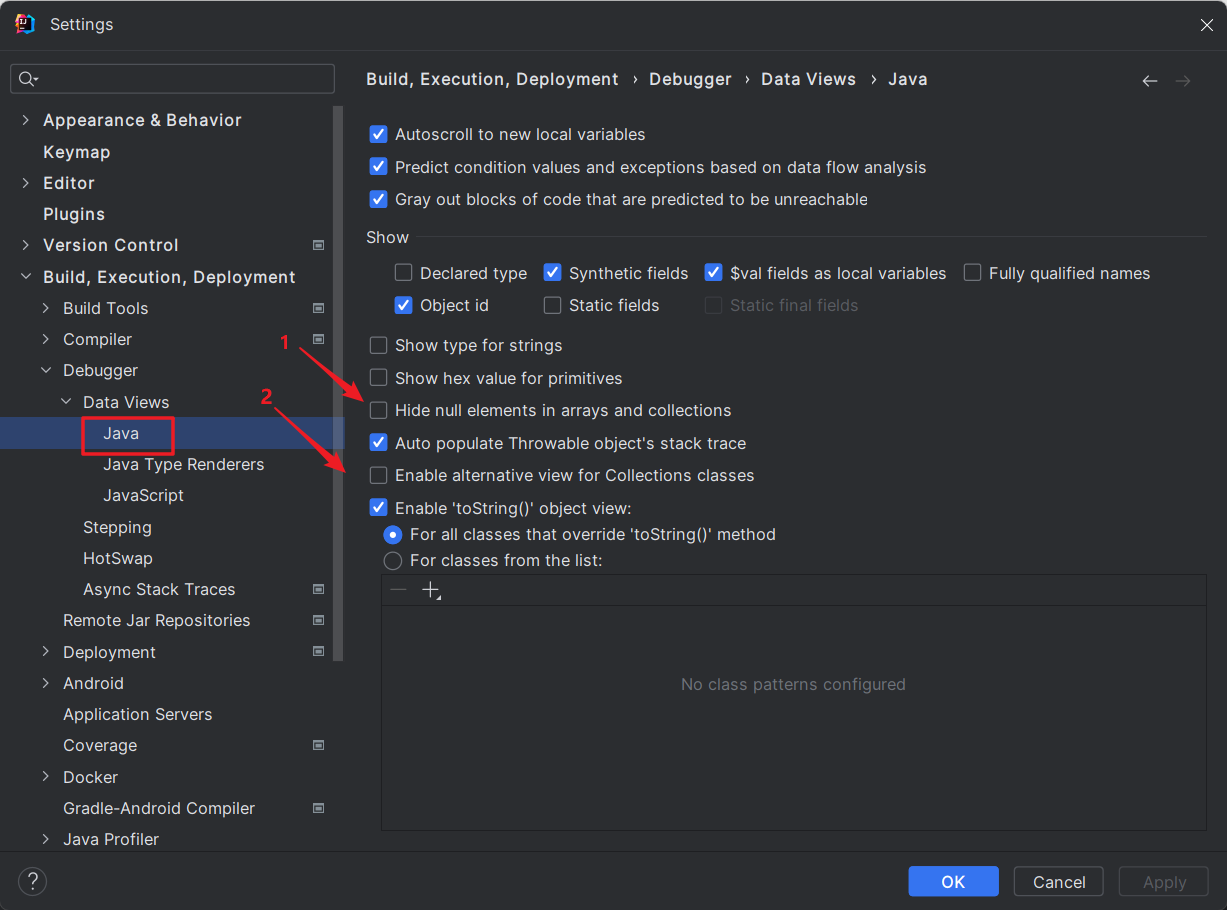Expand the Docker settings node
Image resolution: width=1227 pixels, height=910 pixels.
(46, 777)
